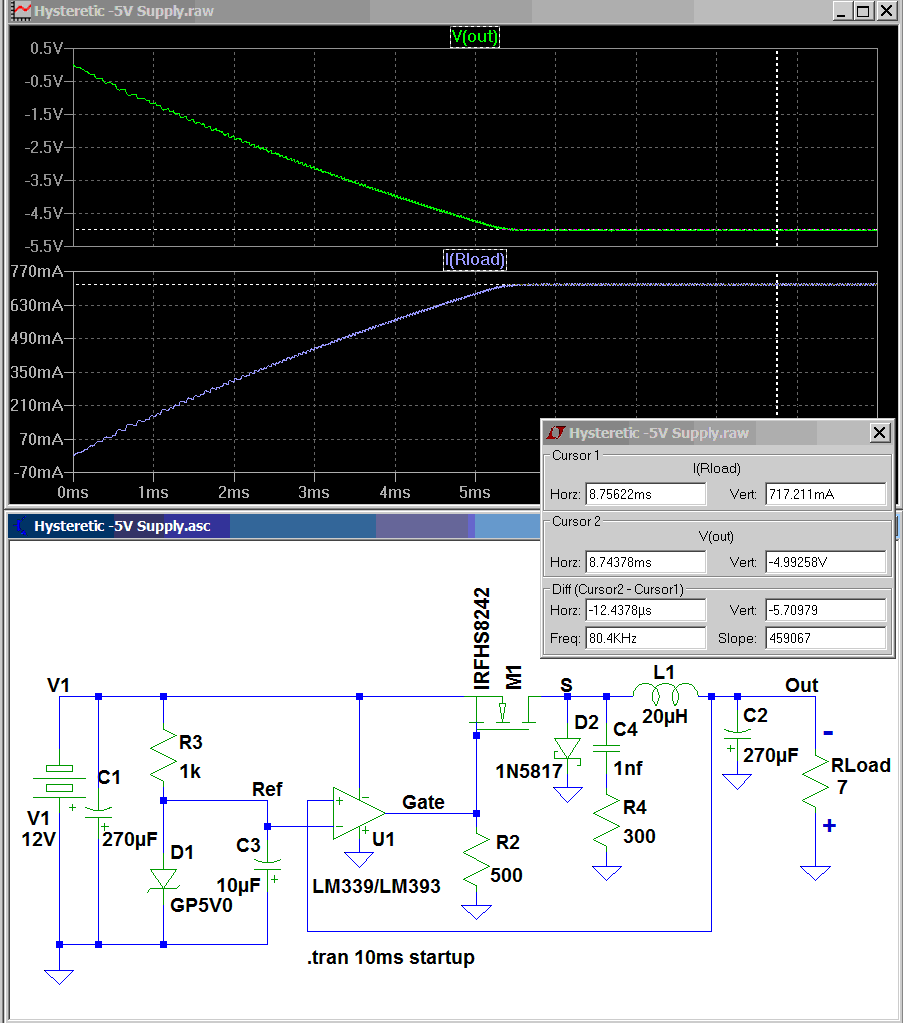Click the ground symbol under R4

(x=607, y=872)
